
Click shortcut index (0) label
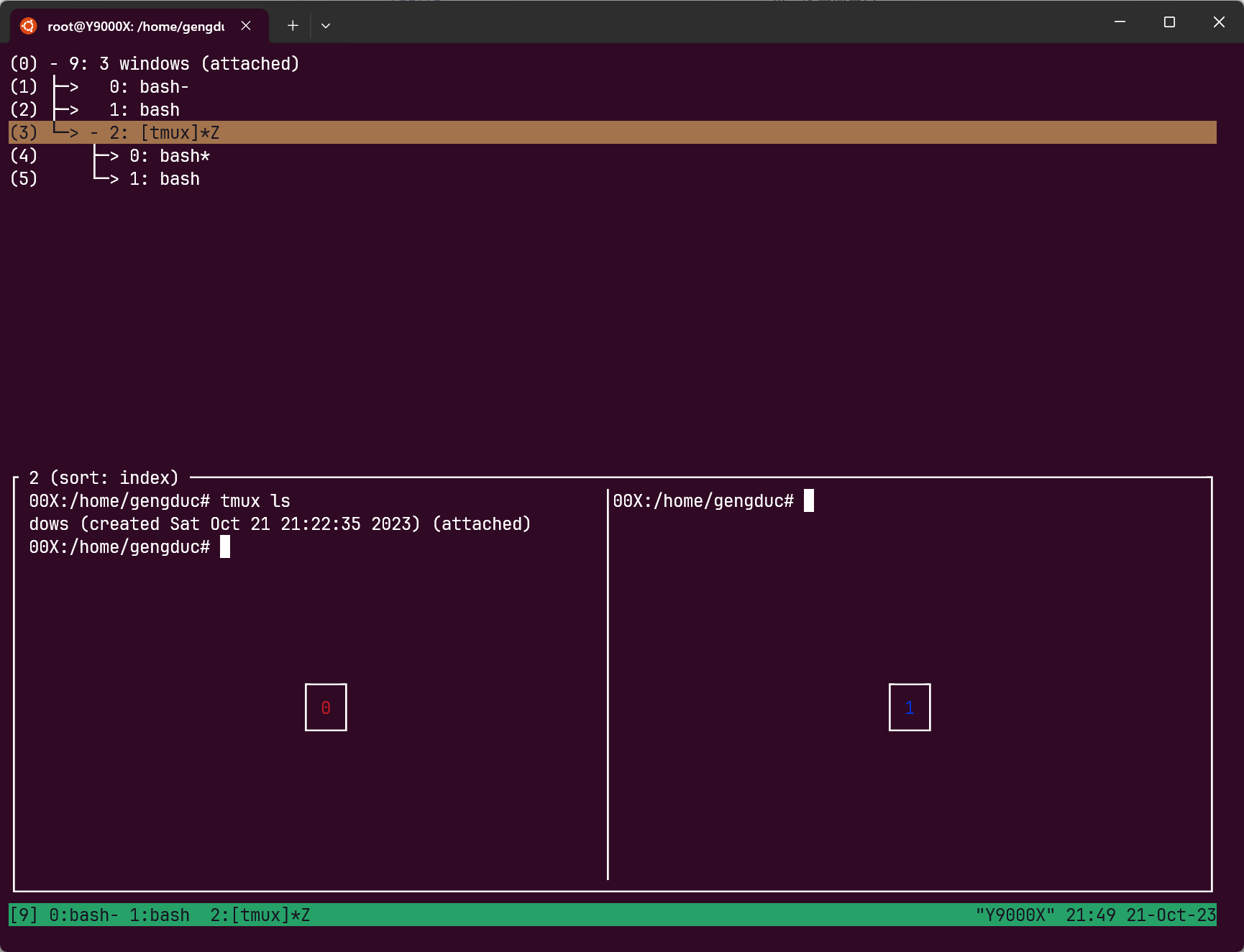pyautogui.click(x=24, y=64)
